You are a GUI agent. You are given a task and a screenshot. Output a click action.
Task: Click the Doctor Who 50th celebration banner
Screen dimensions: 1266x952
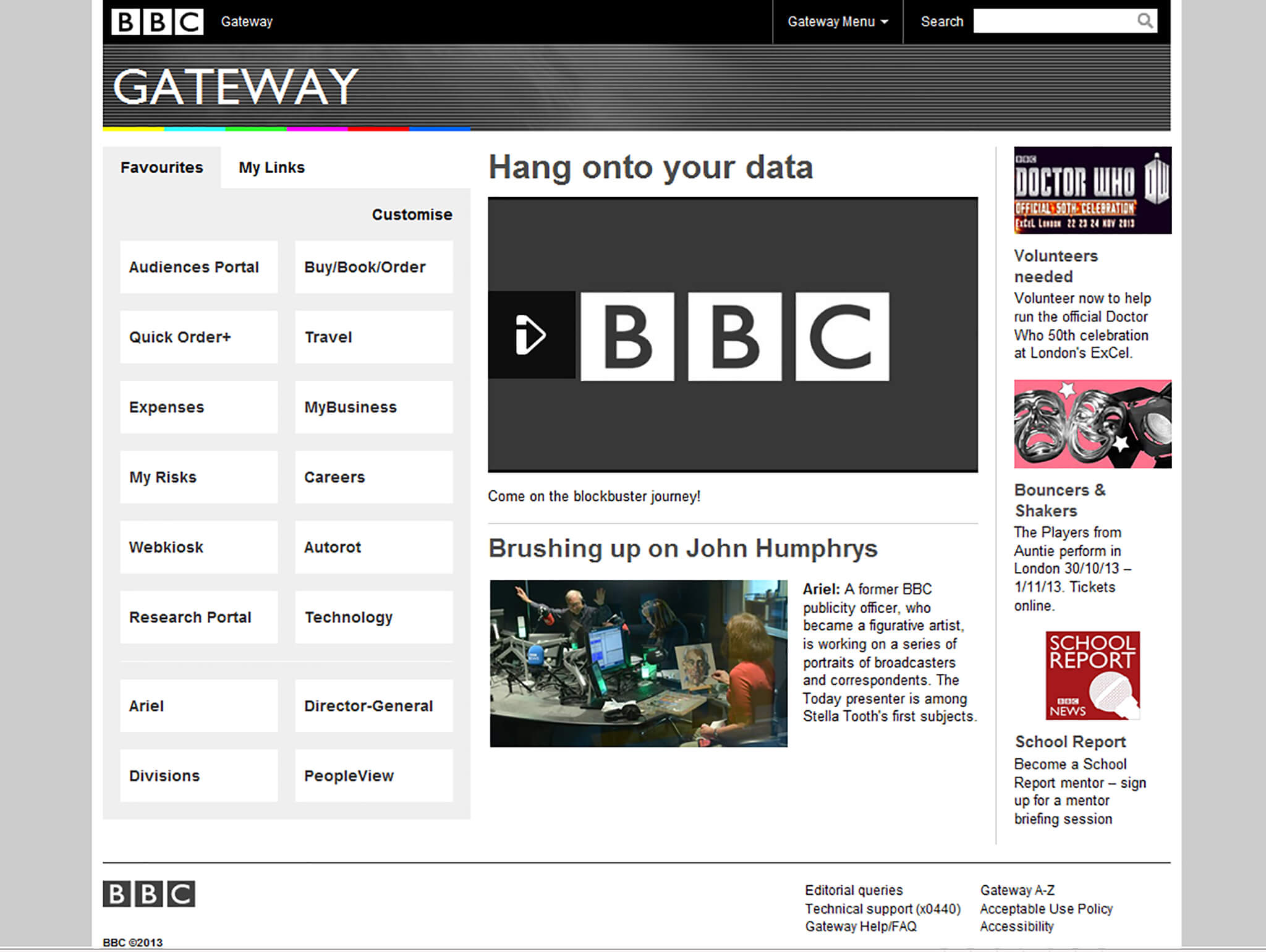[1092, 190]
